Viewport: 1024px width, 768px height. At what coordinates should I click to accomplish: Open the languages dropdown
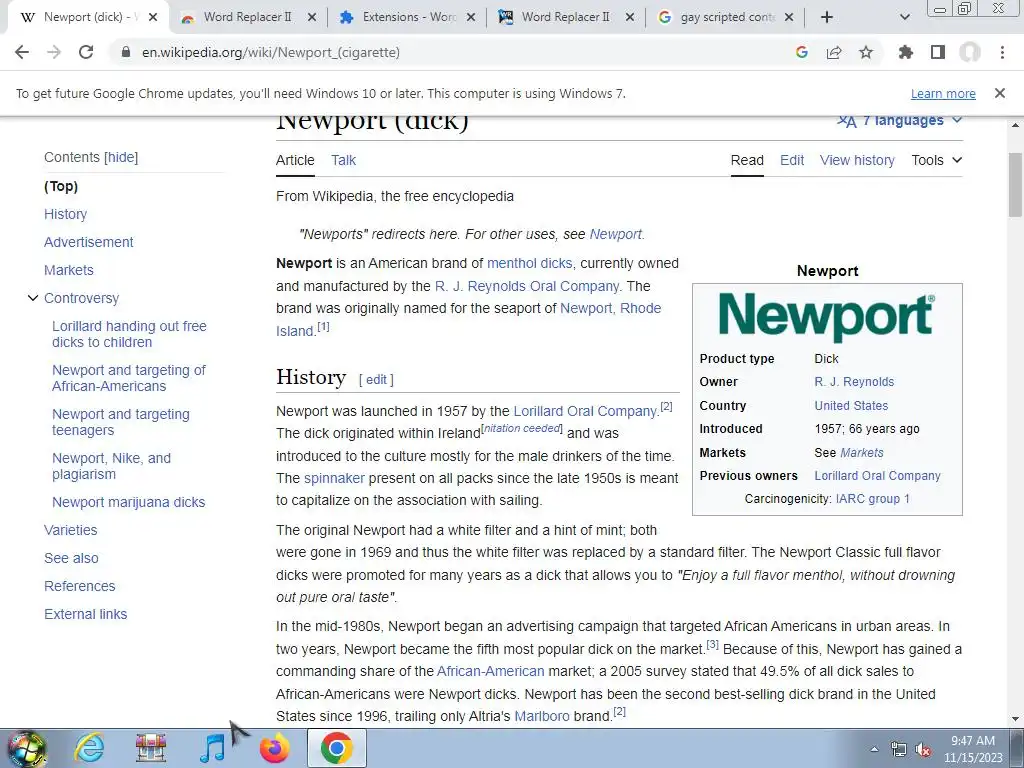tap(900, 121)
